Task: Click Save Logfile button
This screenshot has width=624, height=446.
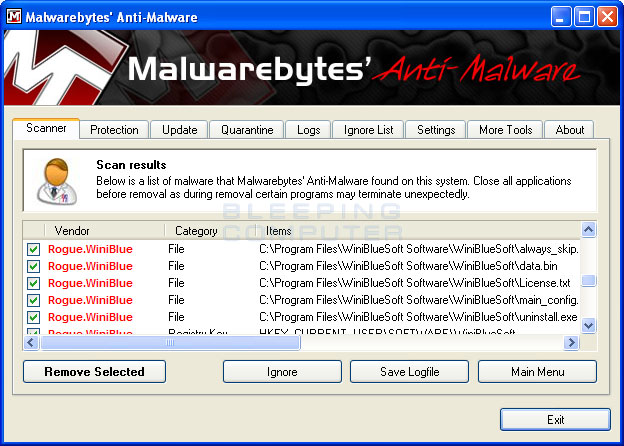Action: tap(410, 372)
